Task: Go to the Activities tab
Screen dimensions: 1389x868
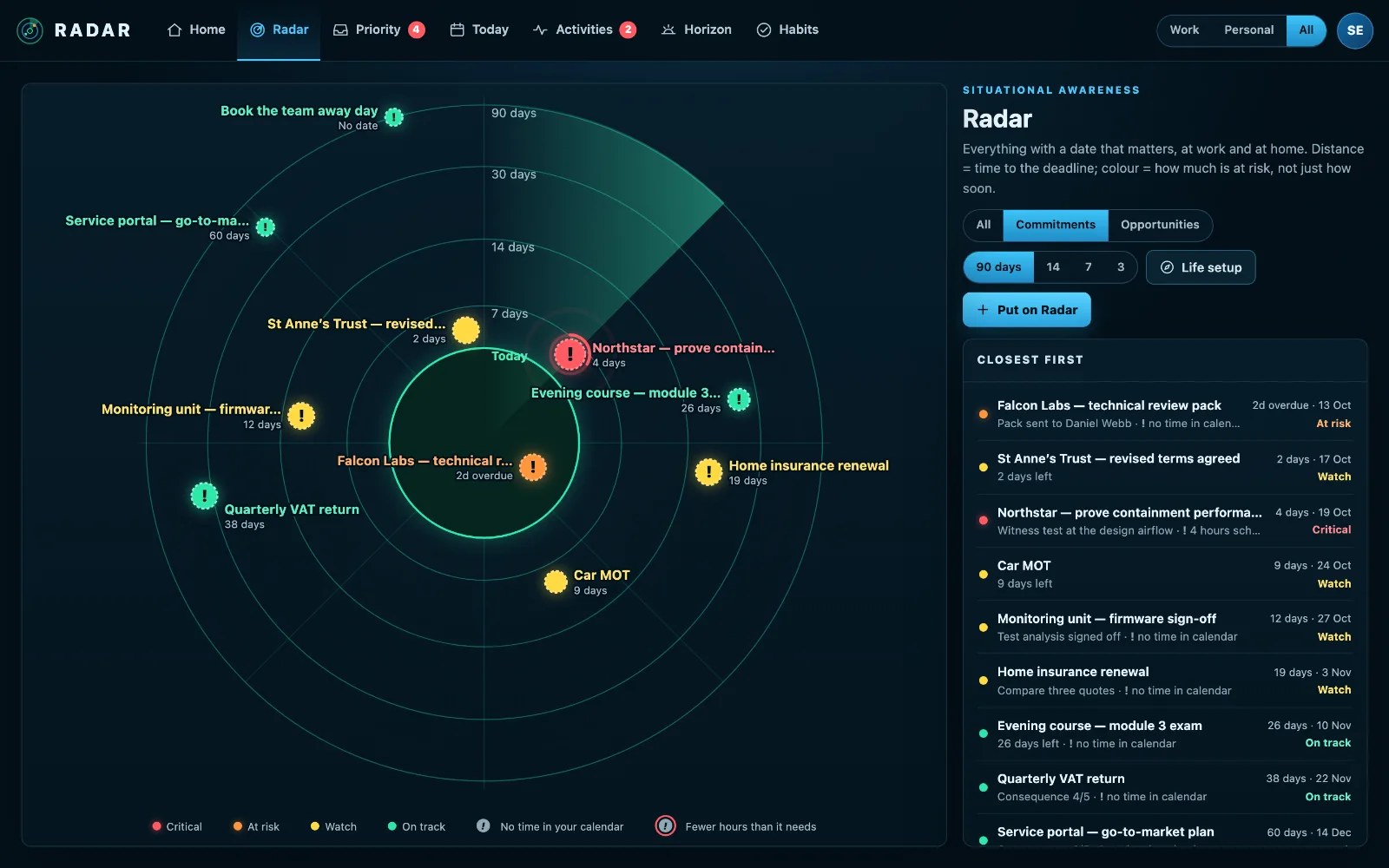Action: (584, 30)
